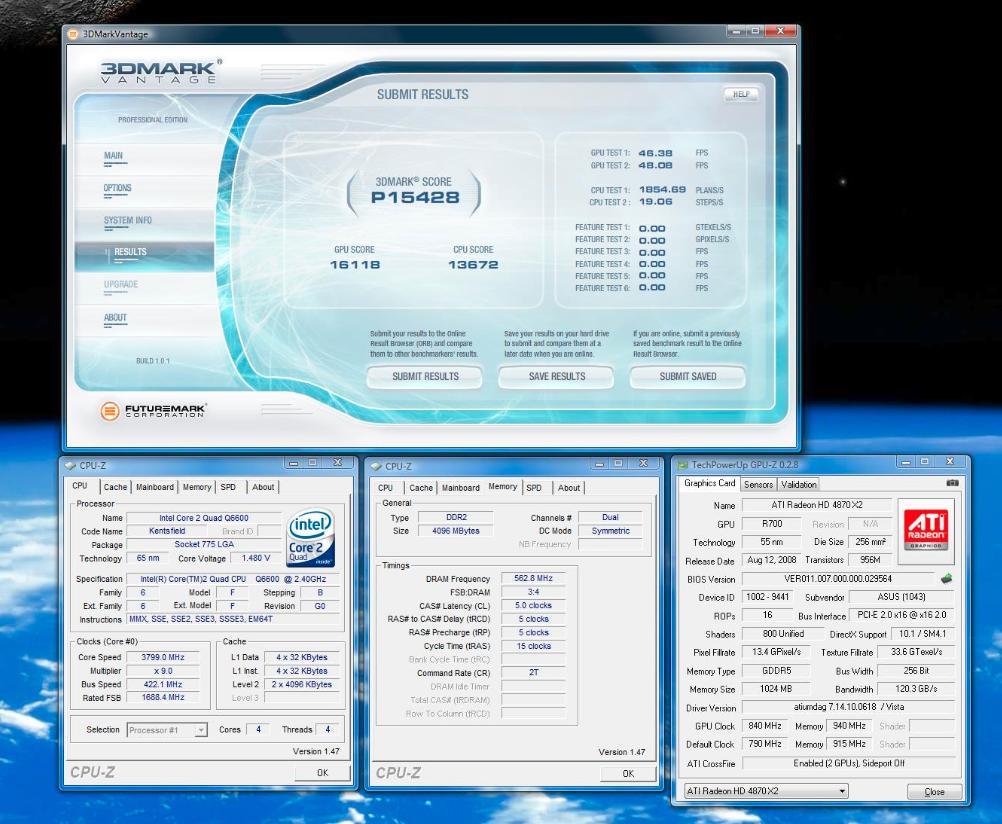Click the Release Date Aug 12, 2008 field

771,560
